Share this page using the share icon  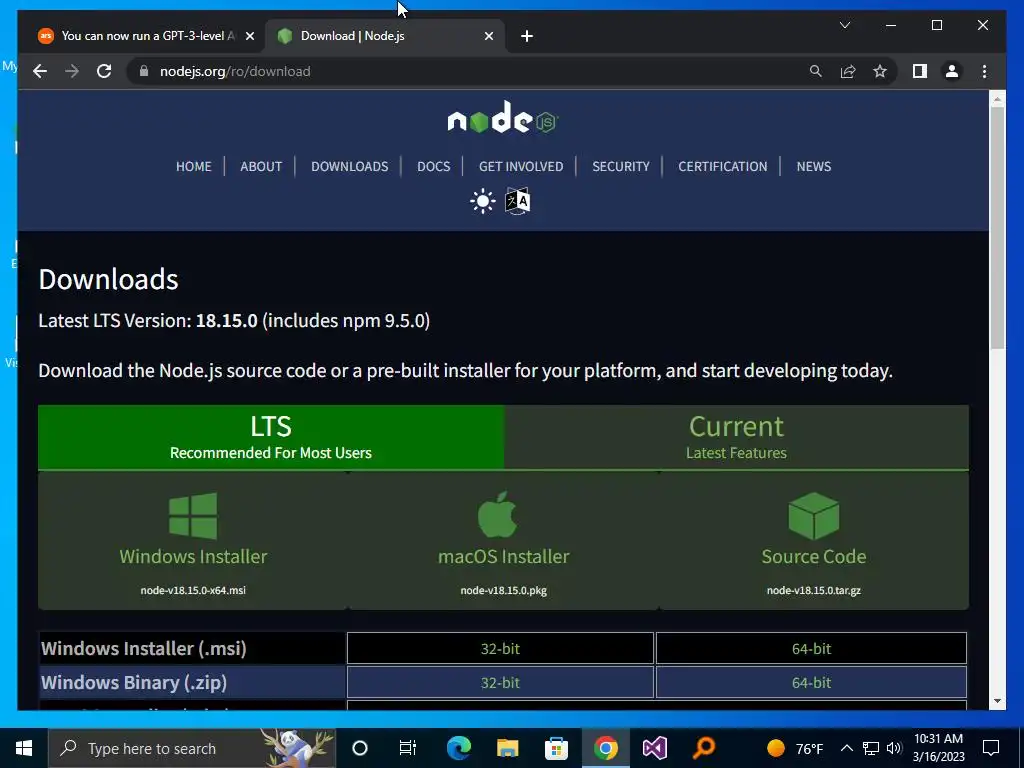point(848,71)
